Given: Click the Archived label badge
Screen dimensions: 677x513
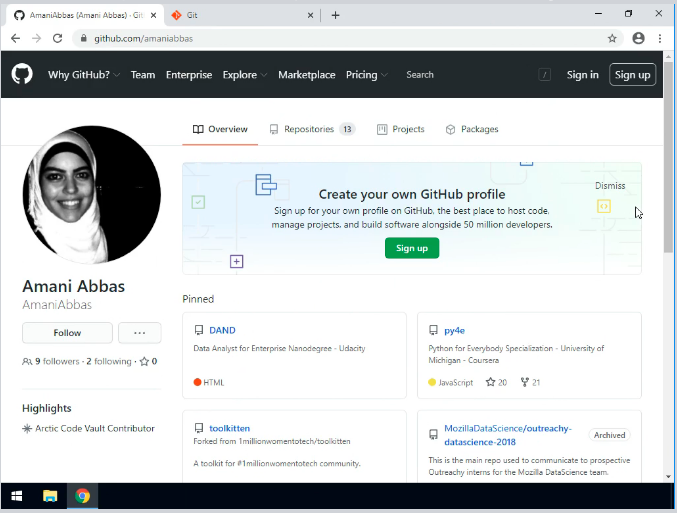Looking at the screenshot, I should tap(610, 435).
